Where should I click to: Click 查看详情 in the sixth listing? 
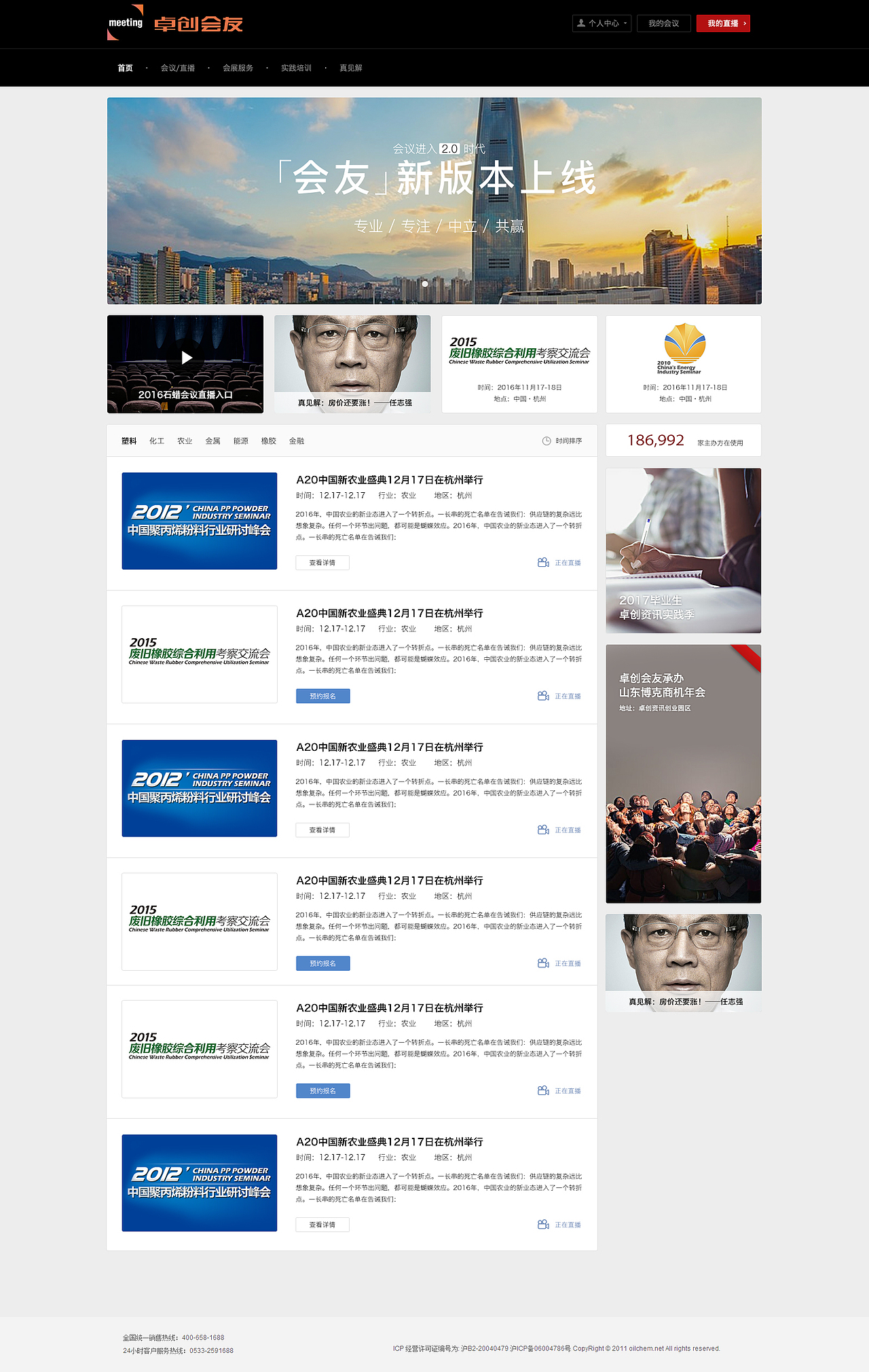[x=322, y=1225]
